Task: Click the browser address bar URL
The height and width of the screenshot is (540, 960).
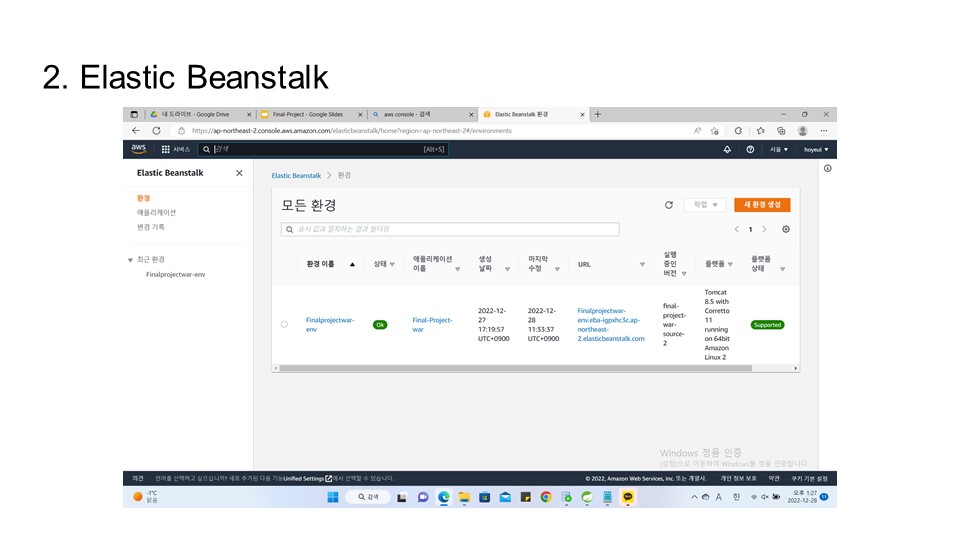Action: point(351,130)
